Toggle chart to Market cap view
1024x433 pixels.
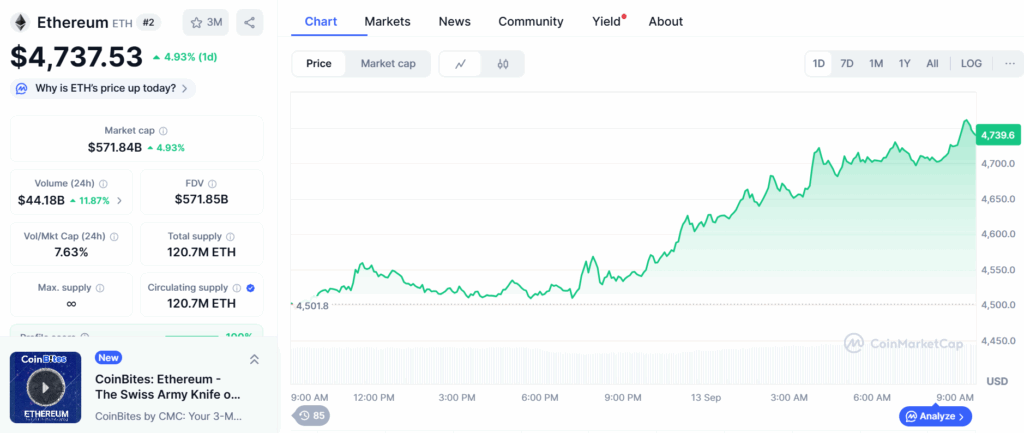(388, 63)
